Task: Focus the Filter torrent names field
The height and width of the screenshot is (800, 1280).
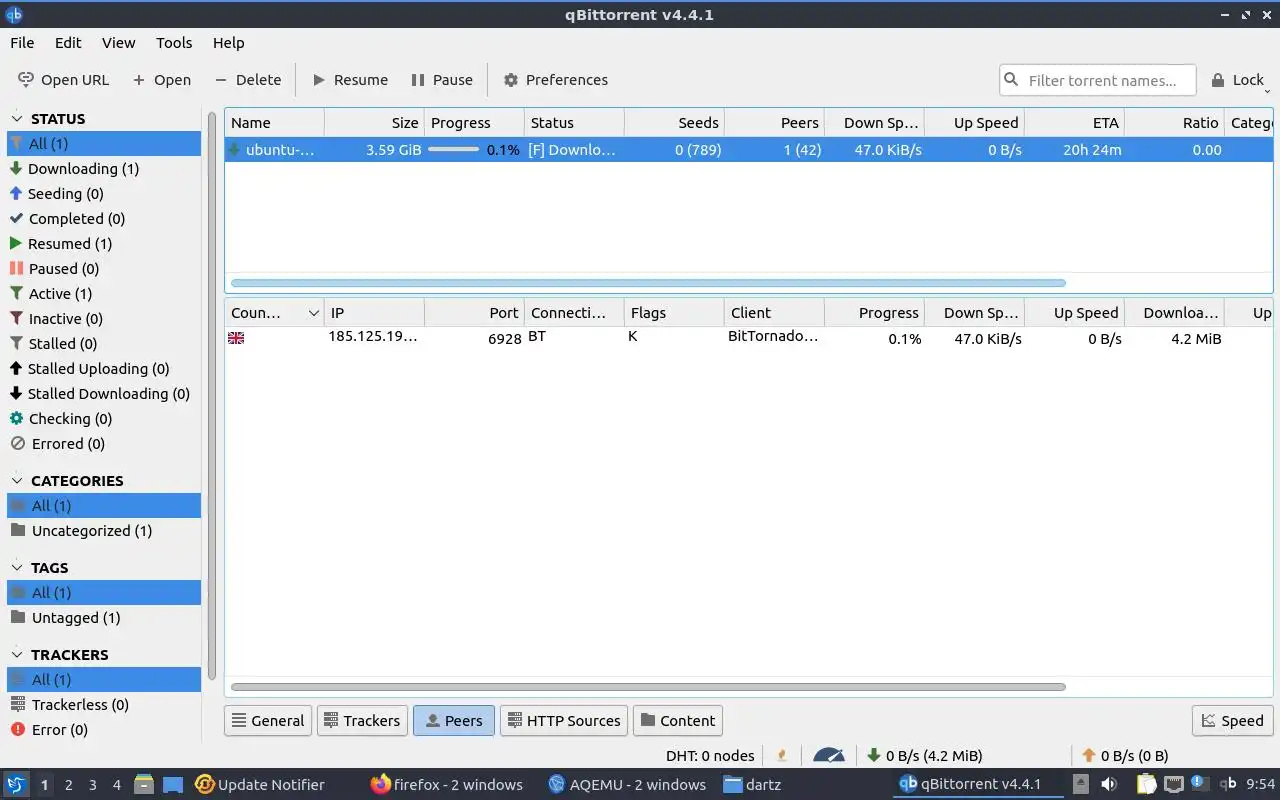Action: click(x=1098, y=80)
